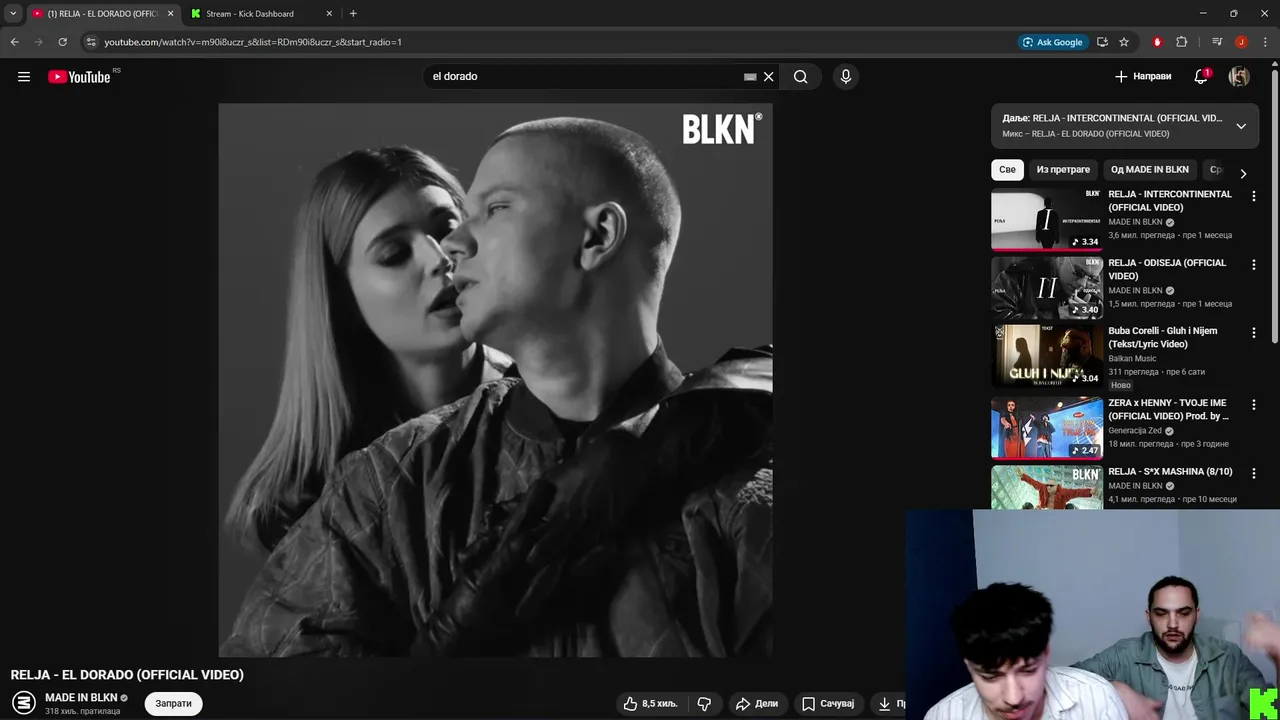Open the tab search dropdown
The height and width of the screenshot is (720, 1280).
(13, 14)
